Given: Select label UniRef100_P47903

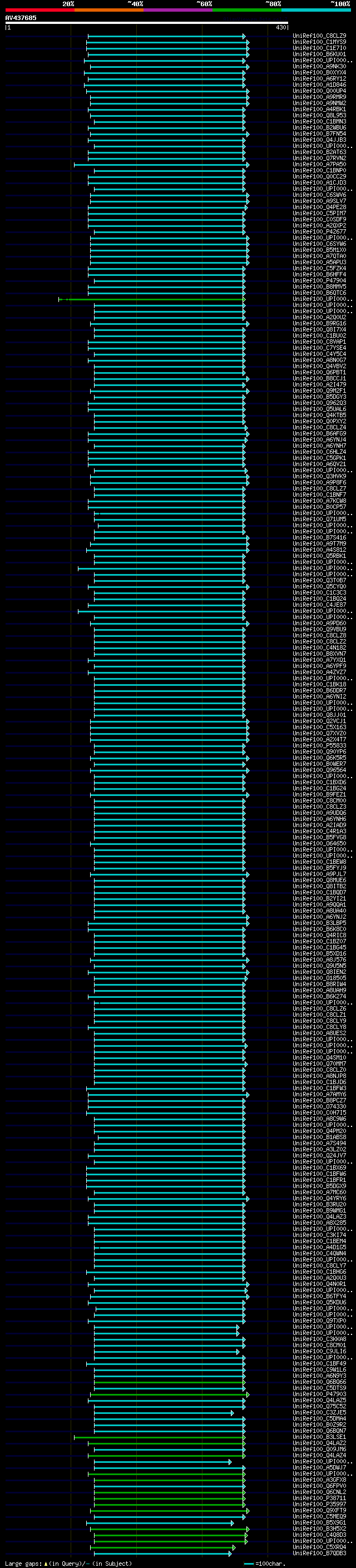Looking at the screenshot, I should point(319,1394).
